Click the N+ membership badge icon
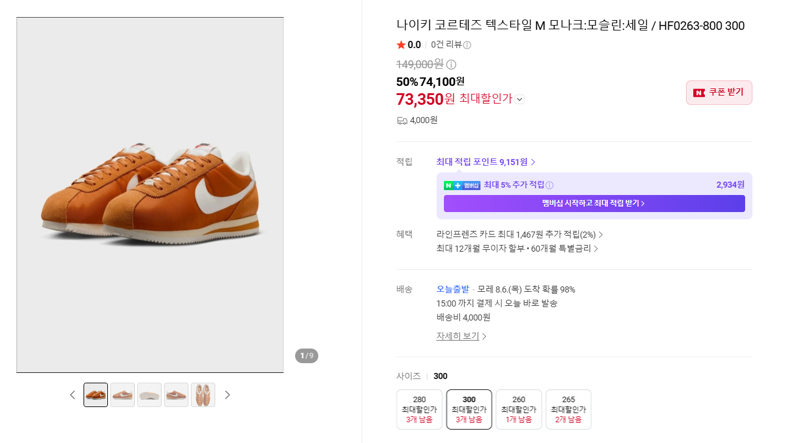 [462, 185]
